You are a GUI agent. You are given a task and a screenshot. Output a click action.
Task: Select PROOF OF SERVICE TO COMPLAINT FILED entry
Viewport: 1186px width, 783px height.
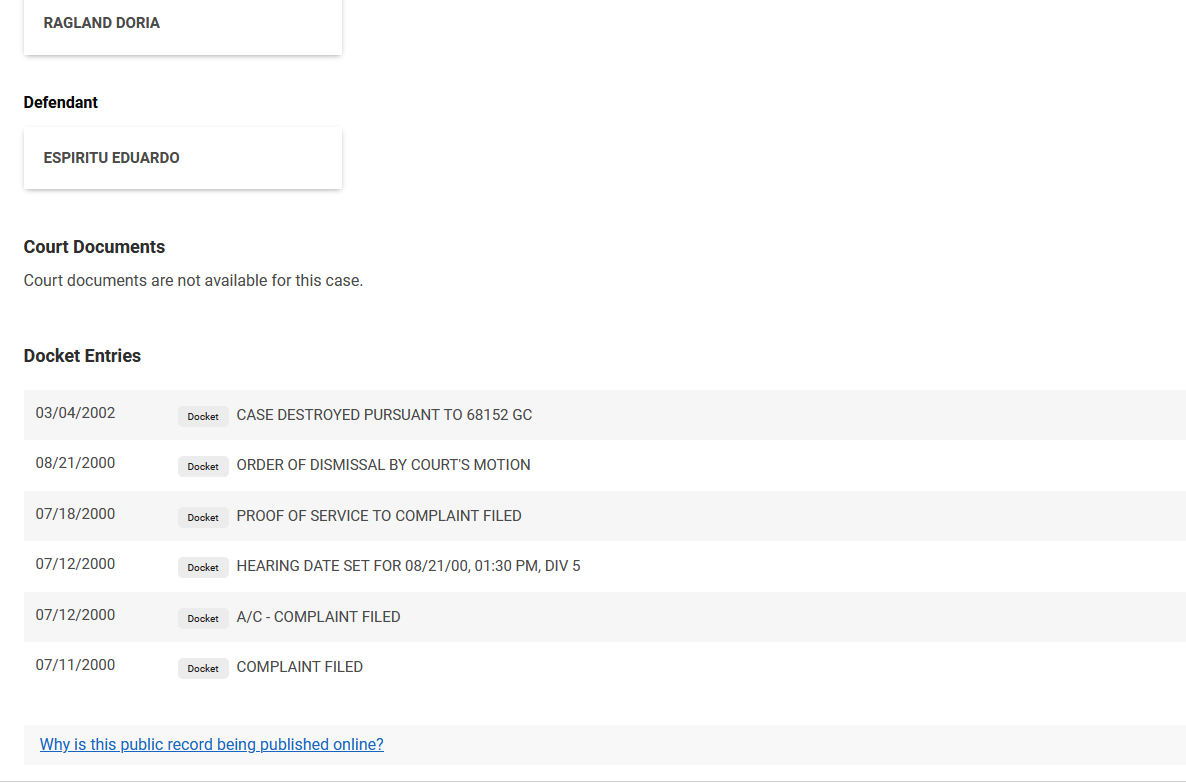click(379, 516)
